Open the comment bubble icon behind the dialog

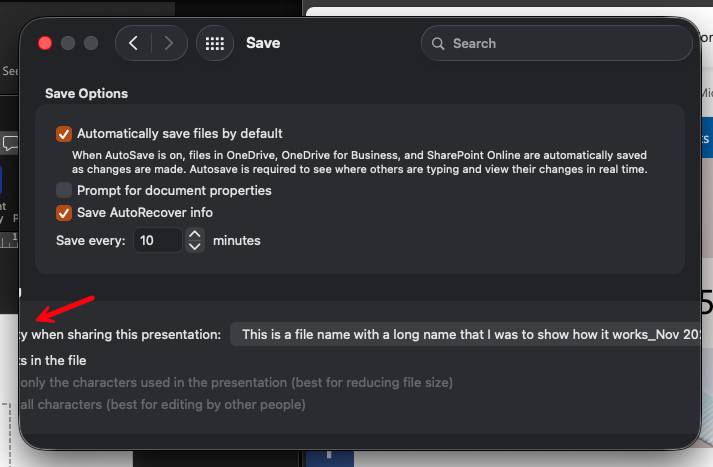coord(10,143)
